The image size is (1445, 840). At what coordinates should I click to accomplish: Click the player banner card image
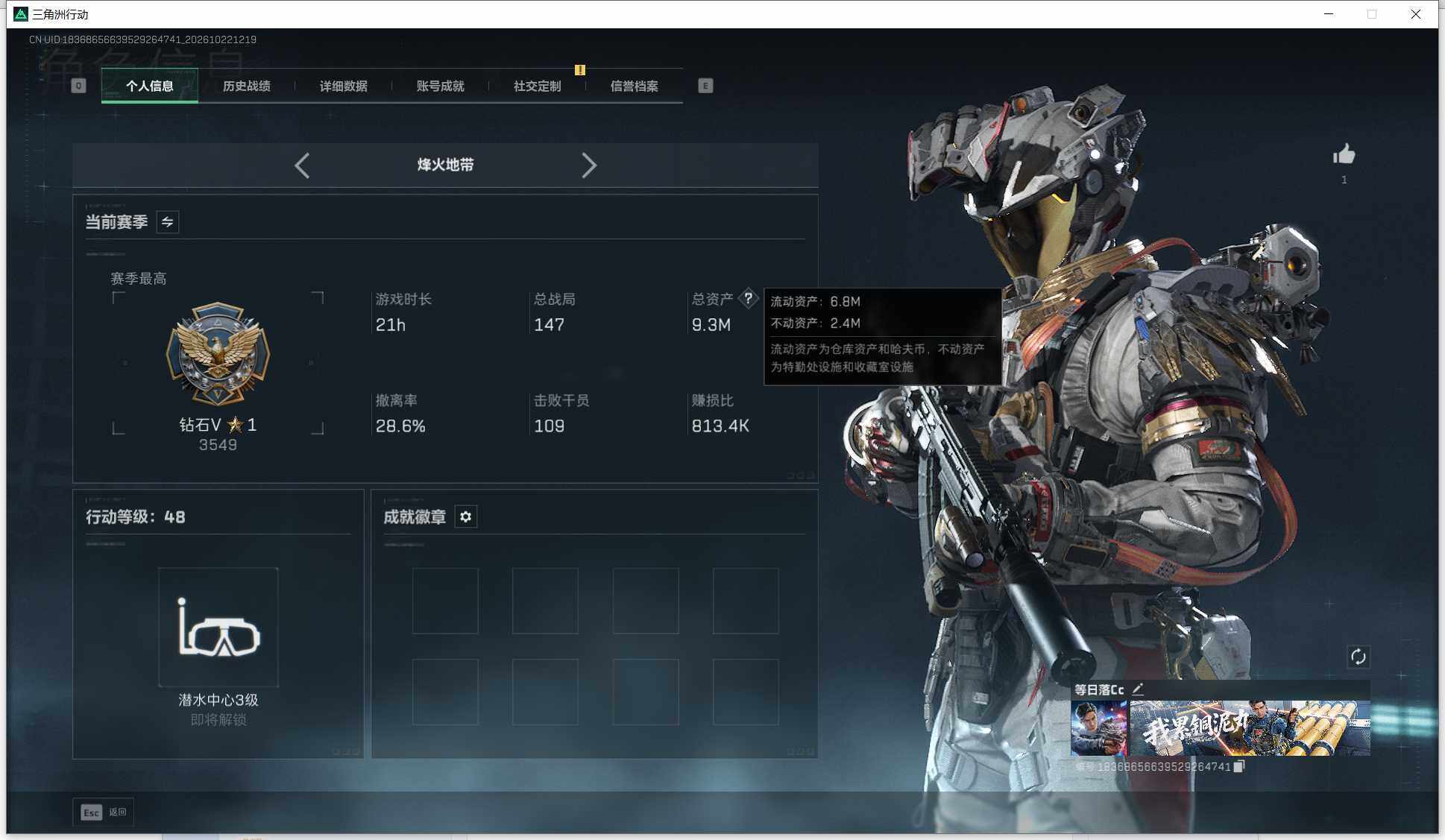click(x=1250, y=728)
